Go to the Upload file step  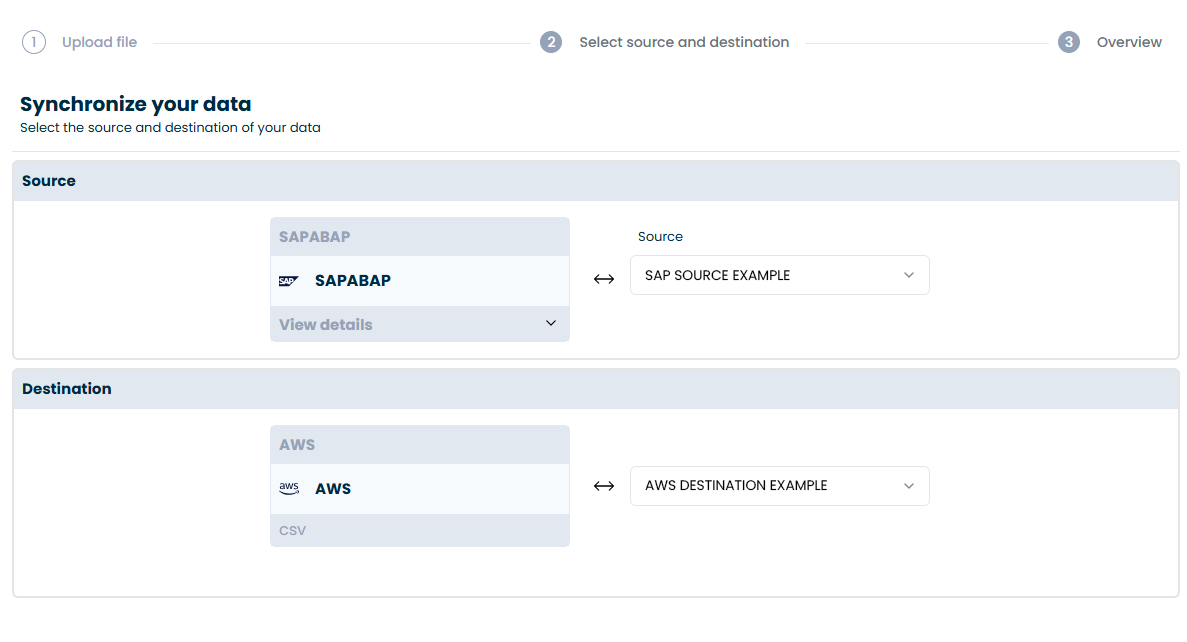point(99,42)
